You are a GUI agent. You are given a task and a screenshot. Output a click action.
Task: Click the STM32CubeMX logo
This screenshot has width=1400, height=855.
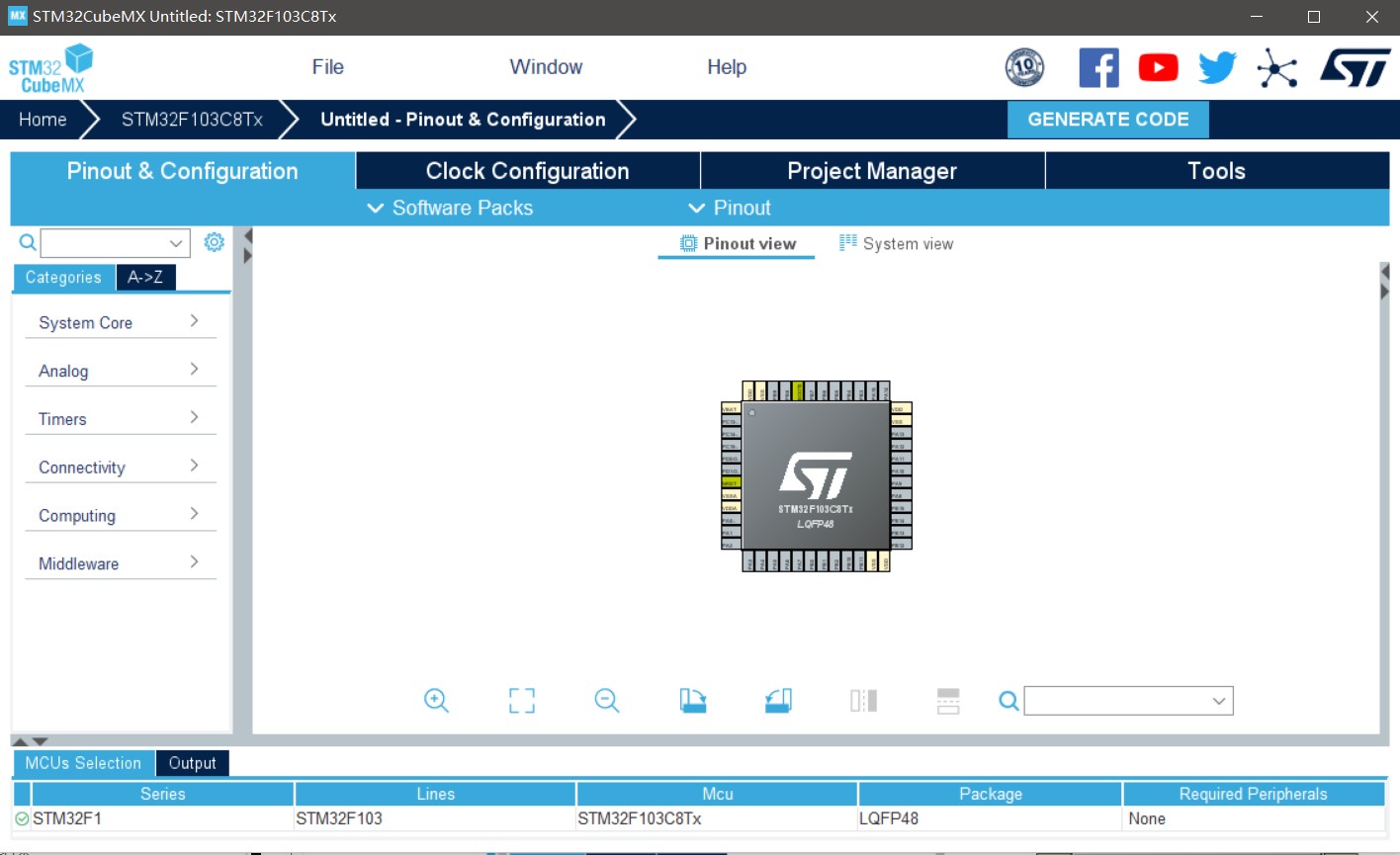51,68
